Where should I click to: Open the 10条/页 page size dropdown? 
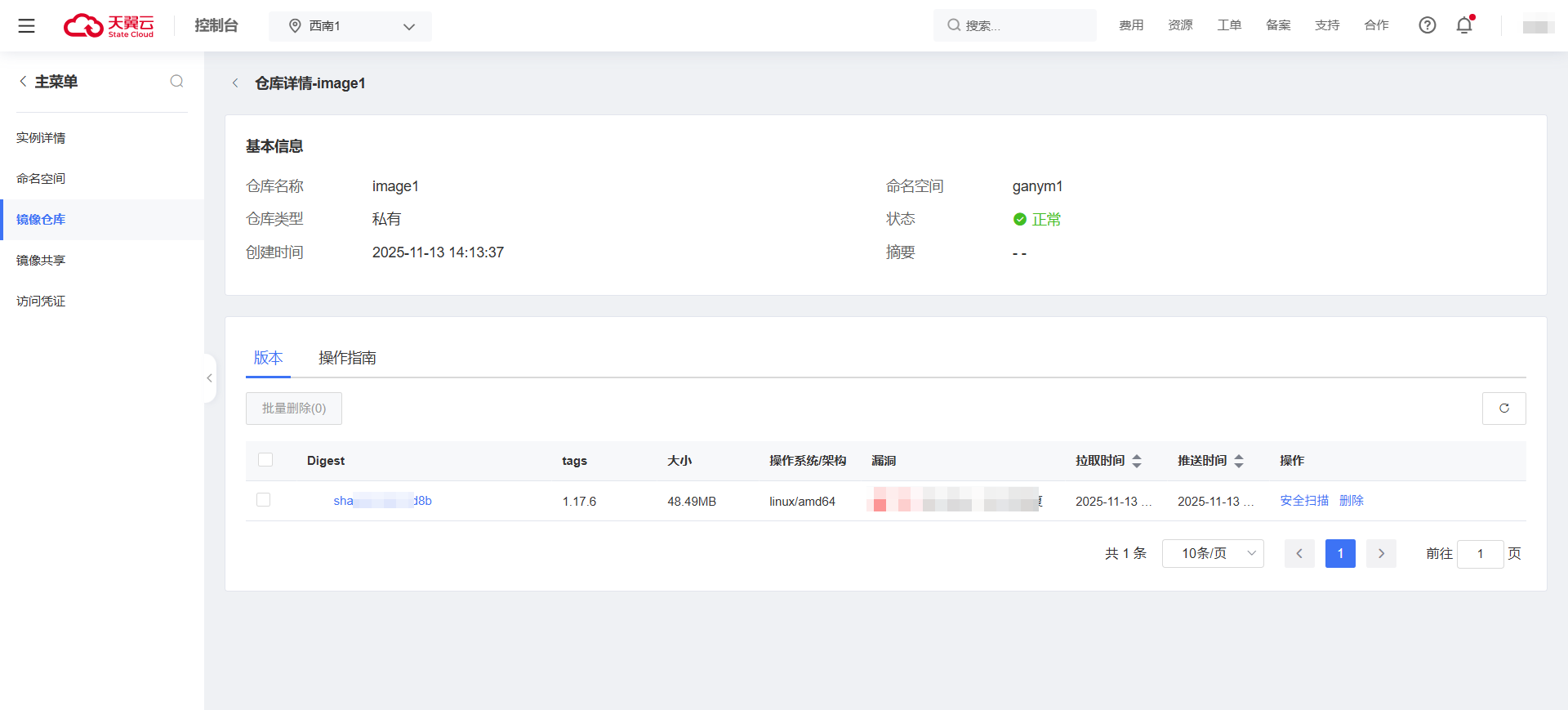click(x=1212, y=554)
